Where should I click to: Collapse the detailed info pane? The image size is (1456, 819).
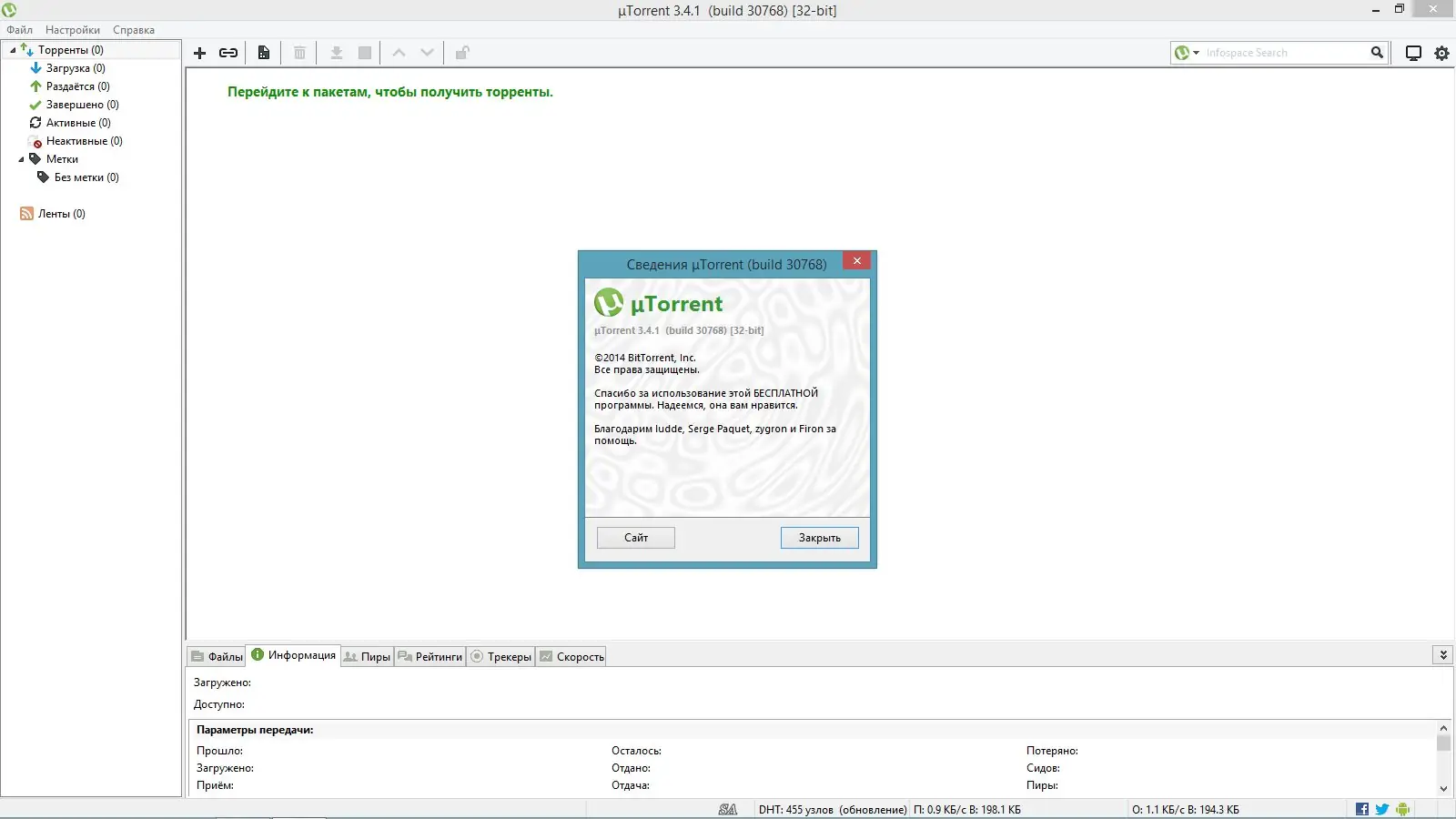(1443, 655)
